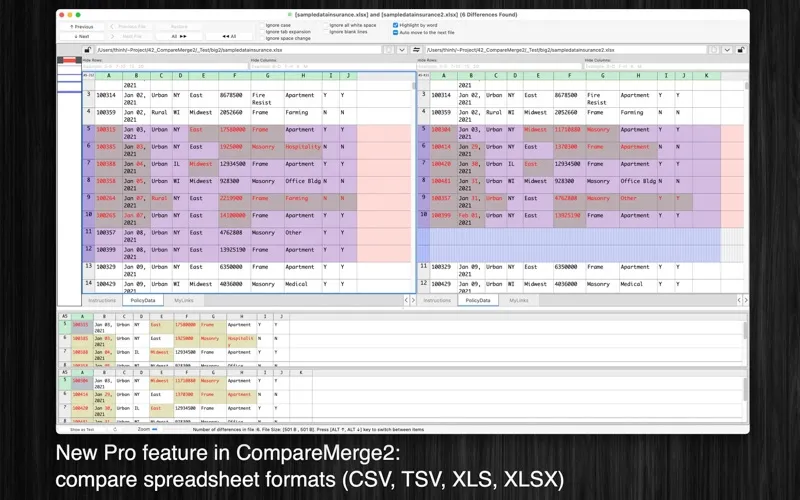Open the Instructions sheet in the right pane
Image resolution: width=800 pixels, height=500 pixels.
[x=437, y=301]
